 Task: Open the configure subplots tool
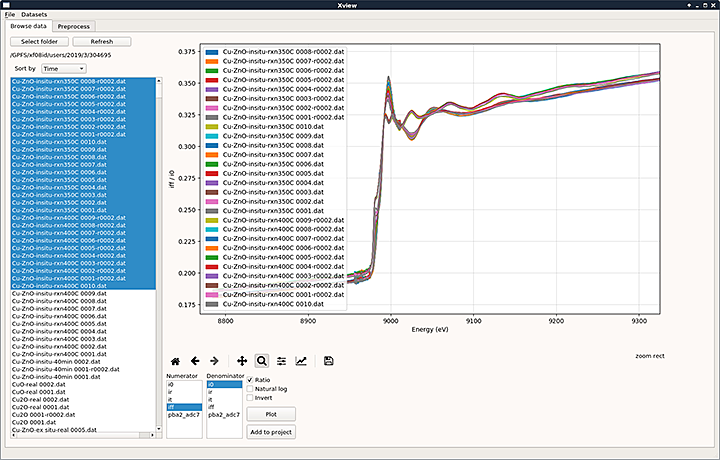click(x=281, y=360)
